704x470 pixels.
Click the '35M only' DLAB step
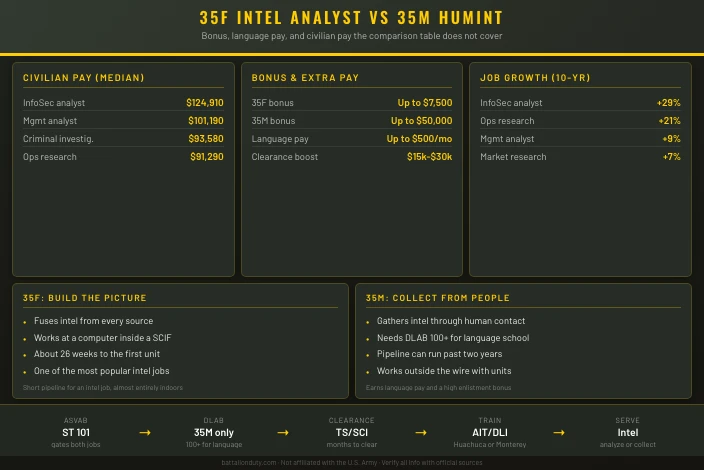[214, 433]
